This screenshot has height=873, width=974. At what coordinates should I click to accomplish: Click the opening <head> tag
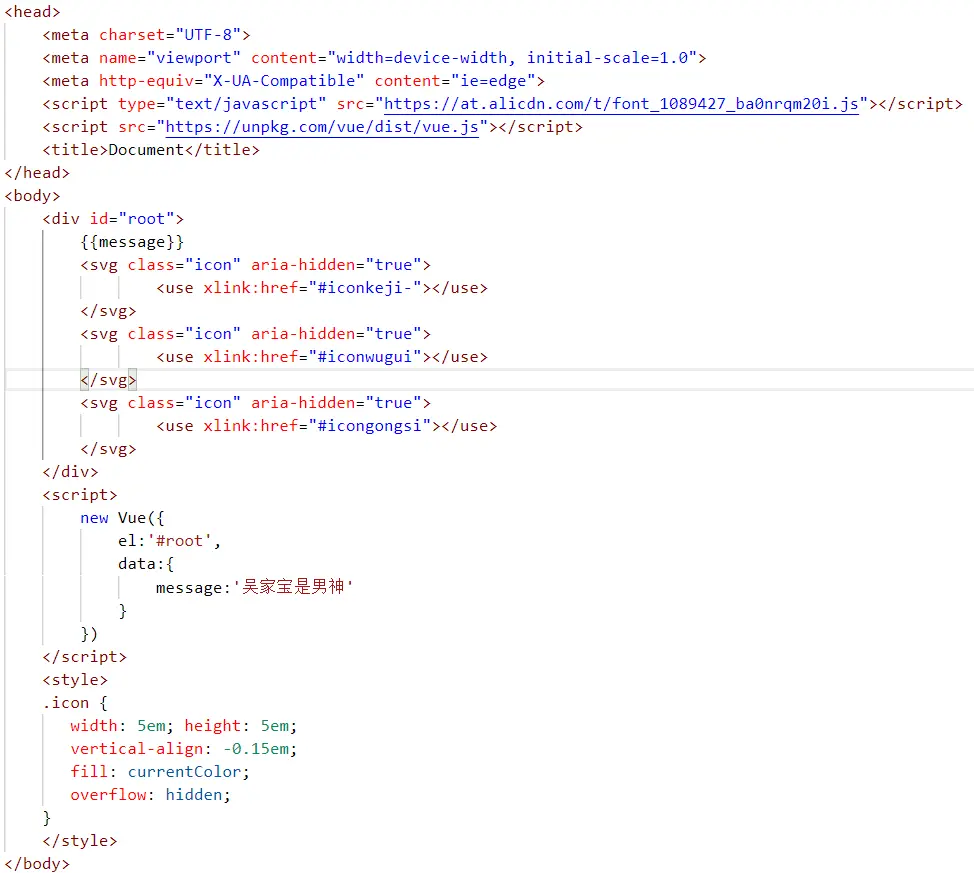32,12
